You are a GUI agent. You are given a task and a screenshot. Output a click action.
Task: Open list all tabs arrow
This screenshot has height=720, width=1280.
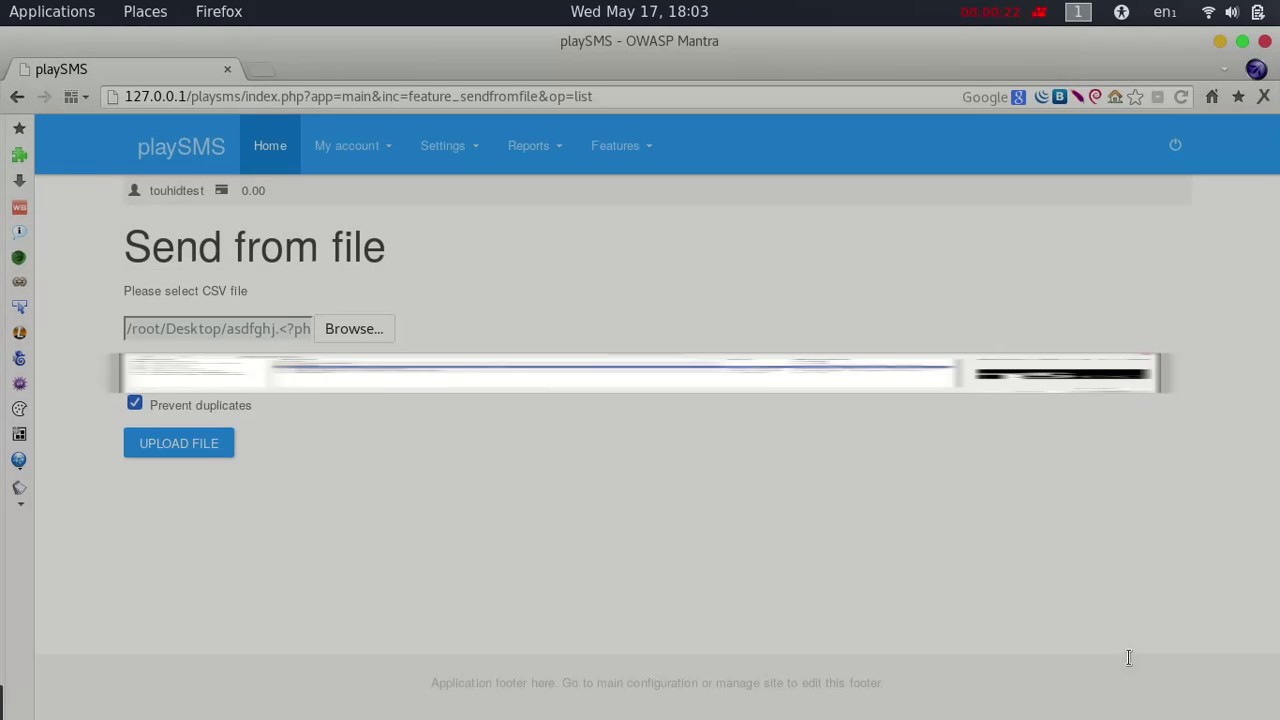pos(1225,69)
